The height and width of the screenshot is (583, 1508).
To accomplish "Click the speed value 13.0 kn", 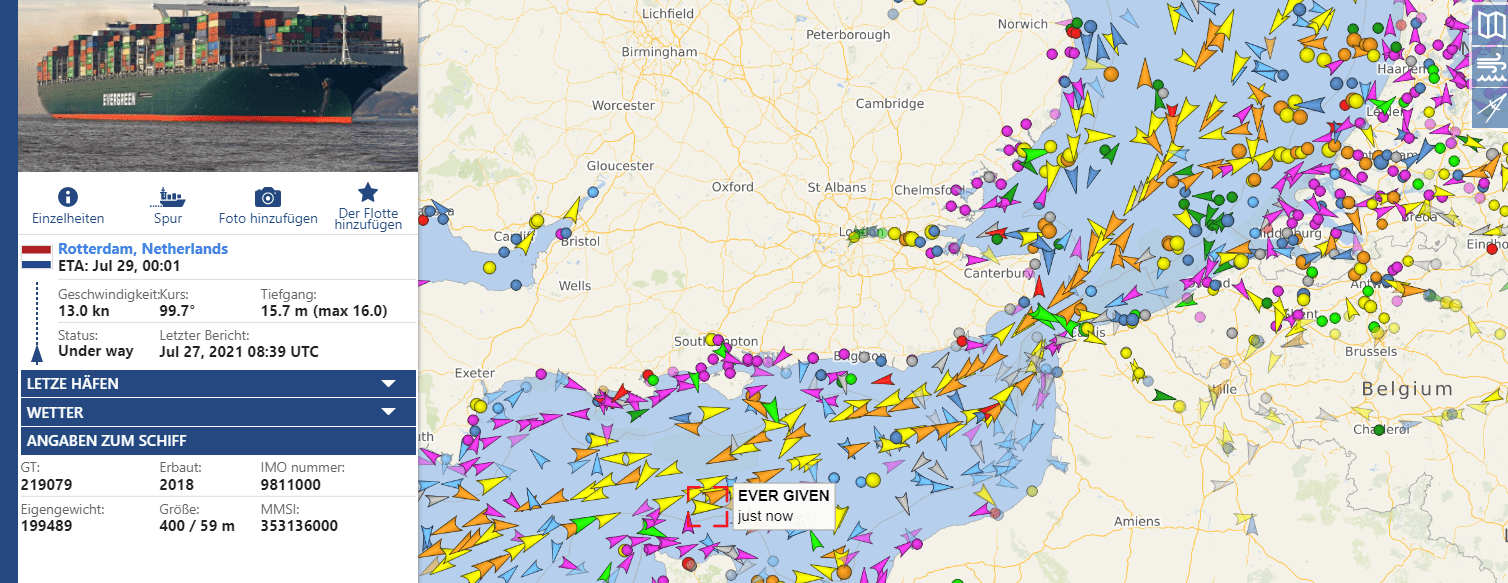I will tap(84, 311).
